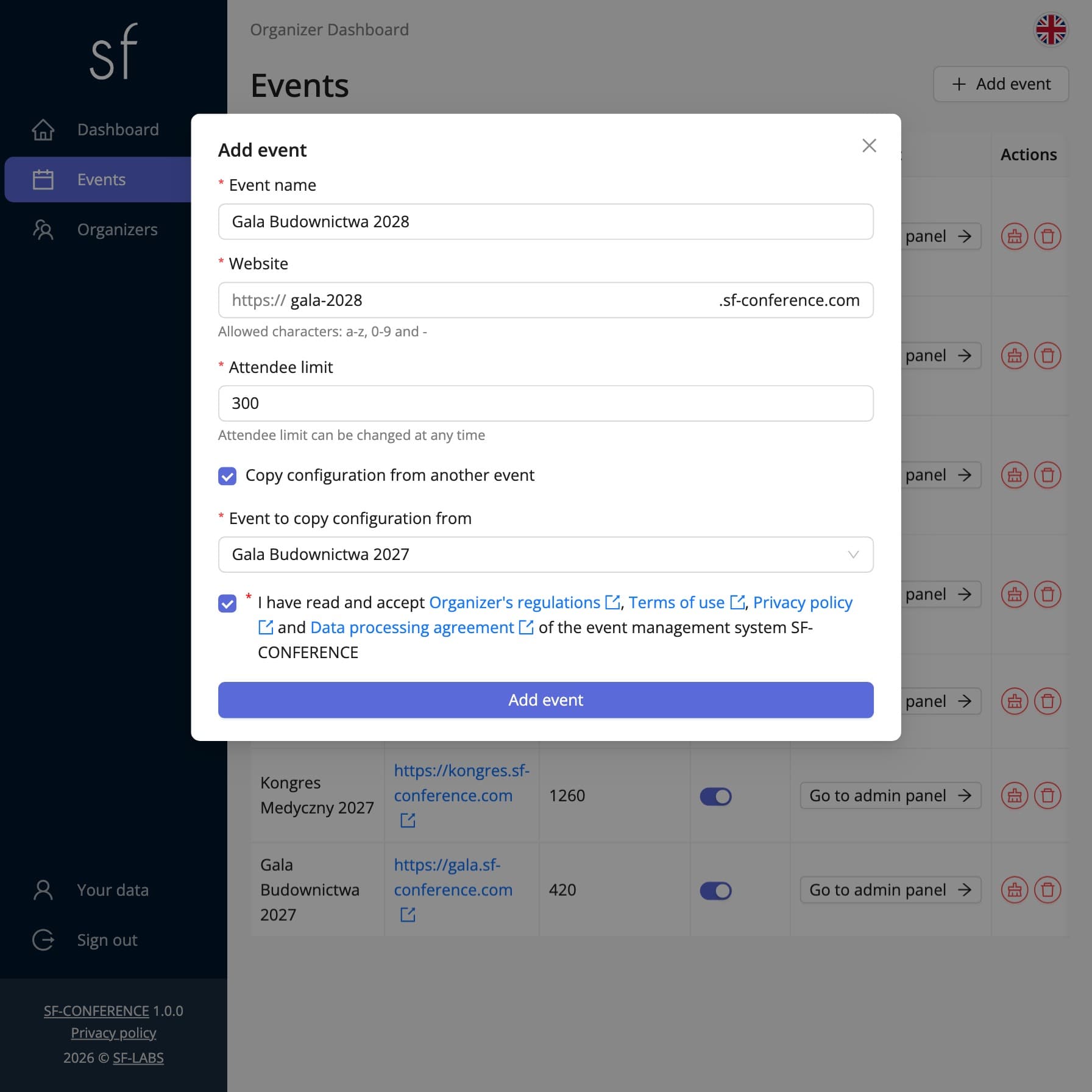The image size is (1092, 1092).
Task: Click delete icon for Kongres Medyczny 2027
Action: [x=1048, y=796]
